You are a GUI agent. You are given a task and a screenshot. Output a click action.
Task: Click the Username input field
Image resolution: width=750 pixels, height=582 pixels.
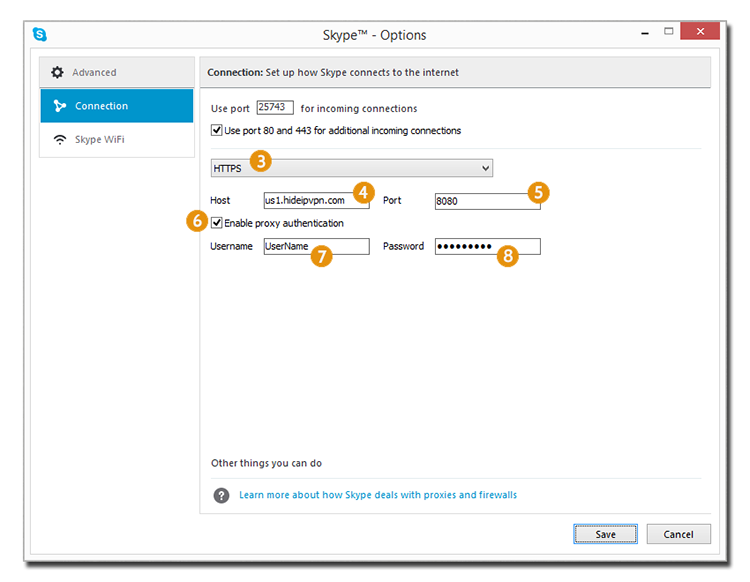click(316, 246)
